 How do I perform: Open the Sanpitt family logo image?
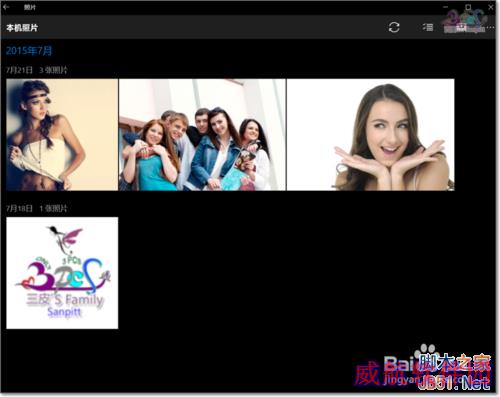62,273
